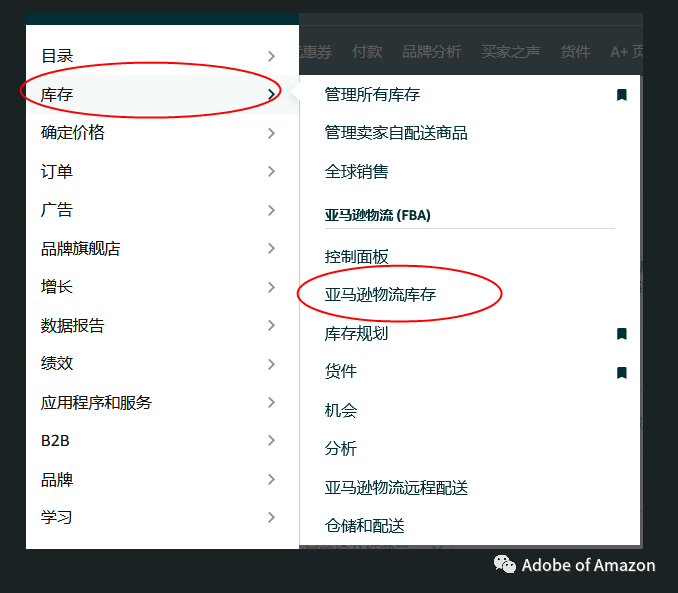Go to 管理所有库存
This screenshot has height=593, width=678.
tap(372, 95)
